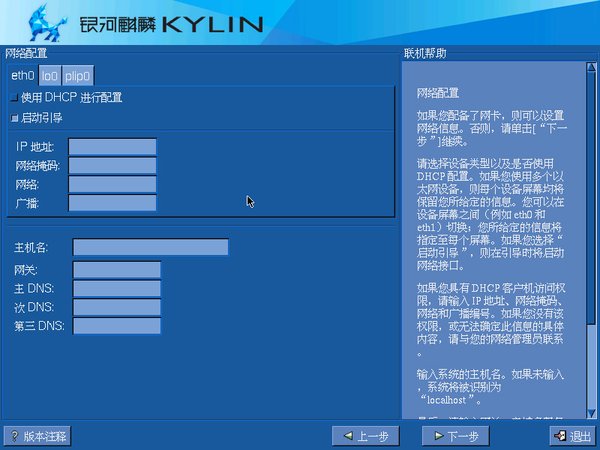Go back with 上一步 button

coord(366,436)
